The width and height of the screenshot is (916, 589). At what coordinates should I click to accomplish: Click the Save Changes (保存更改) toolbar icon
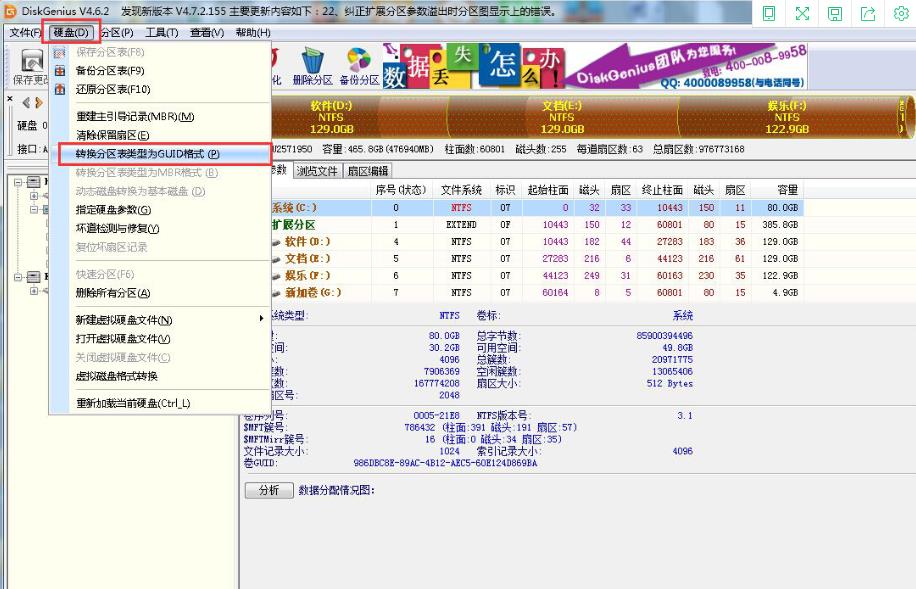tap(31, 67)
